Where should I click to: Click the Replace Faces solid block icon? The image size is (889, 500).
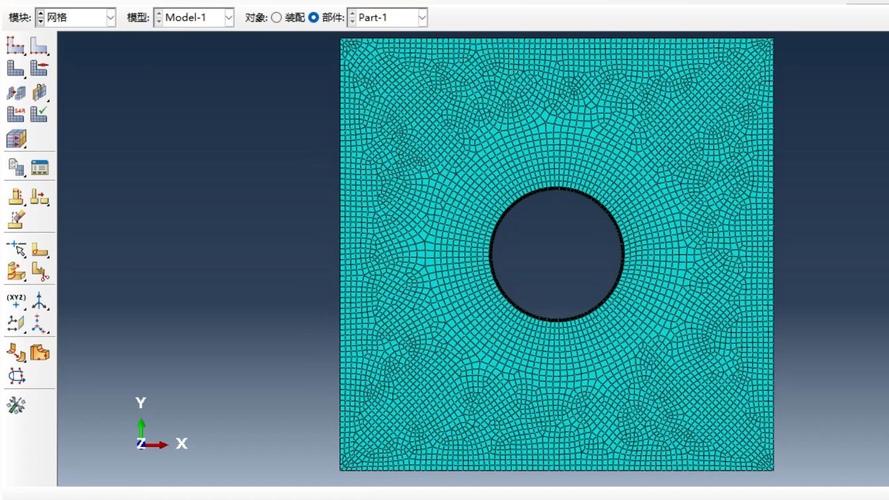40,352
